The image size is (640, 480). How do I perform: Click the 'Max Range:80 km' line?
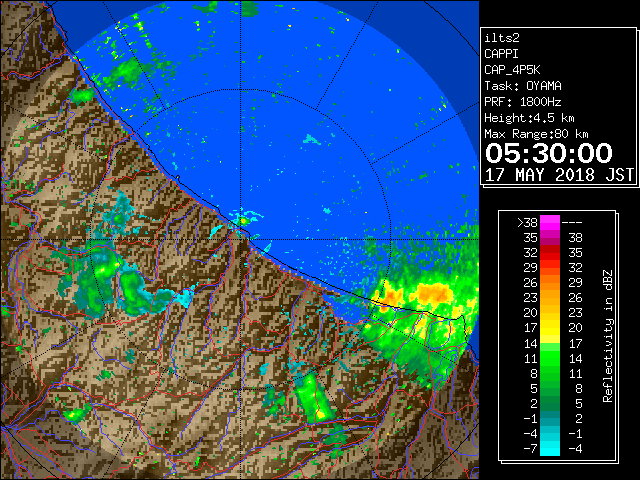pyautogui.click(x=536, y=134)
